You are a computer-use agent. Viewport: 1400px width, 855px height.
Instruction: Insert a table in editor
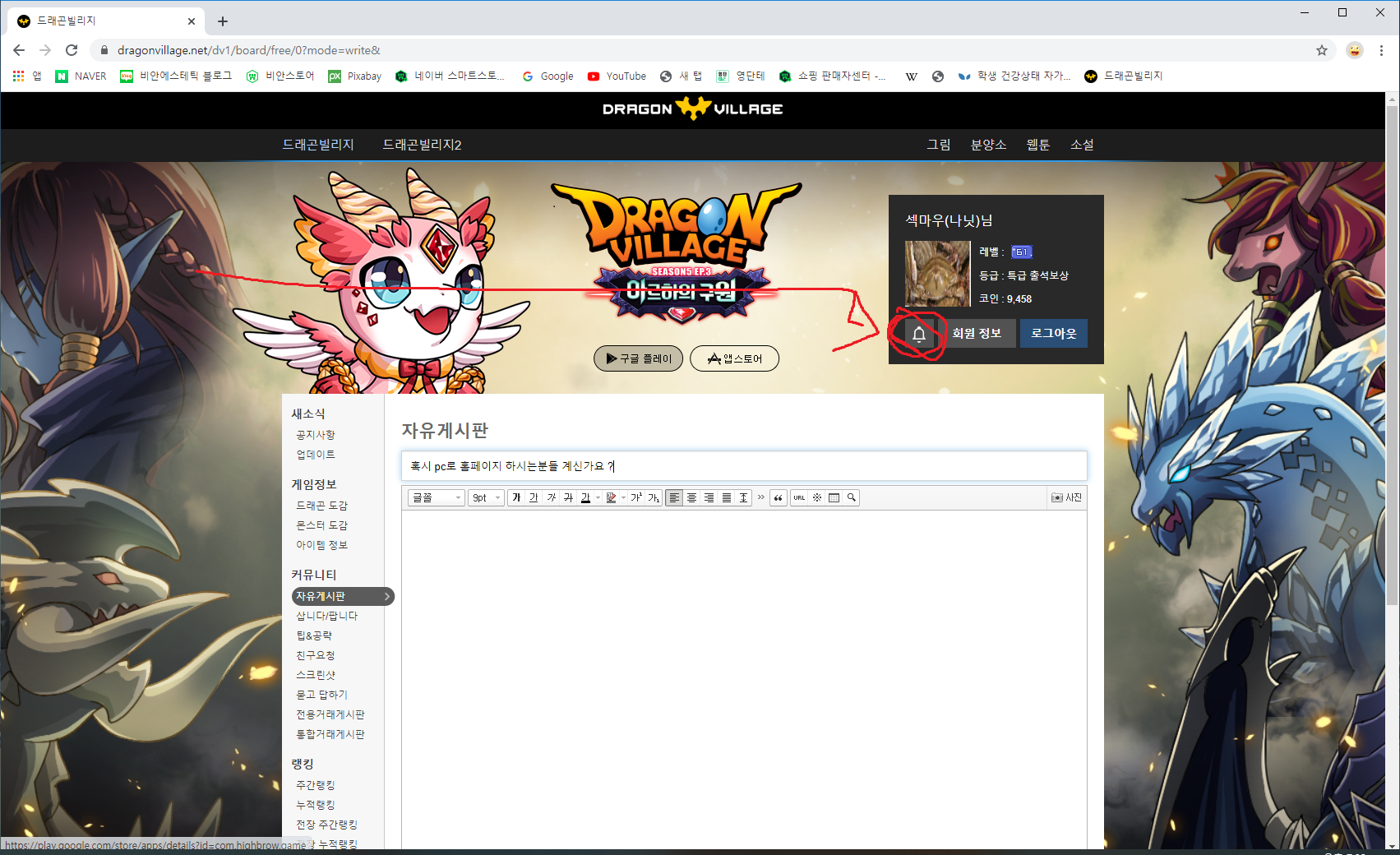point(834,497)
